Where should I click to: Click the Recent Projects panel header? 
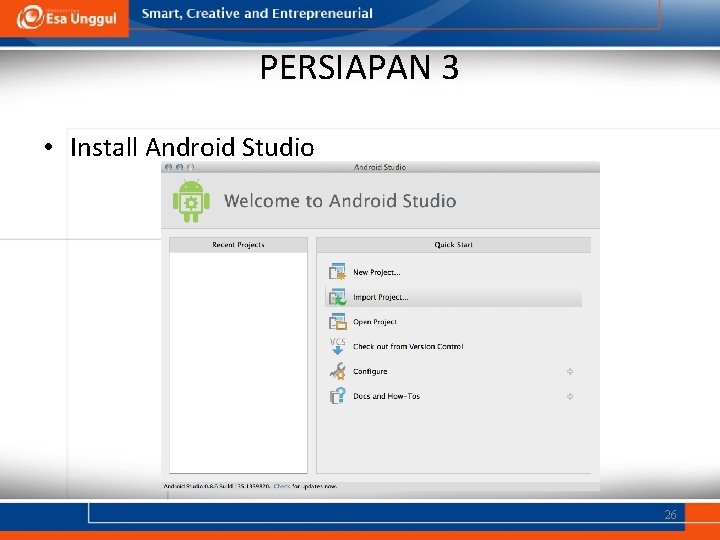click(238, 245)
